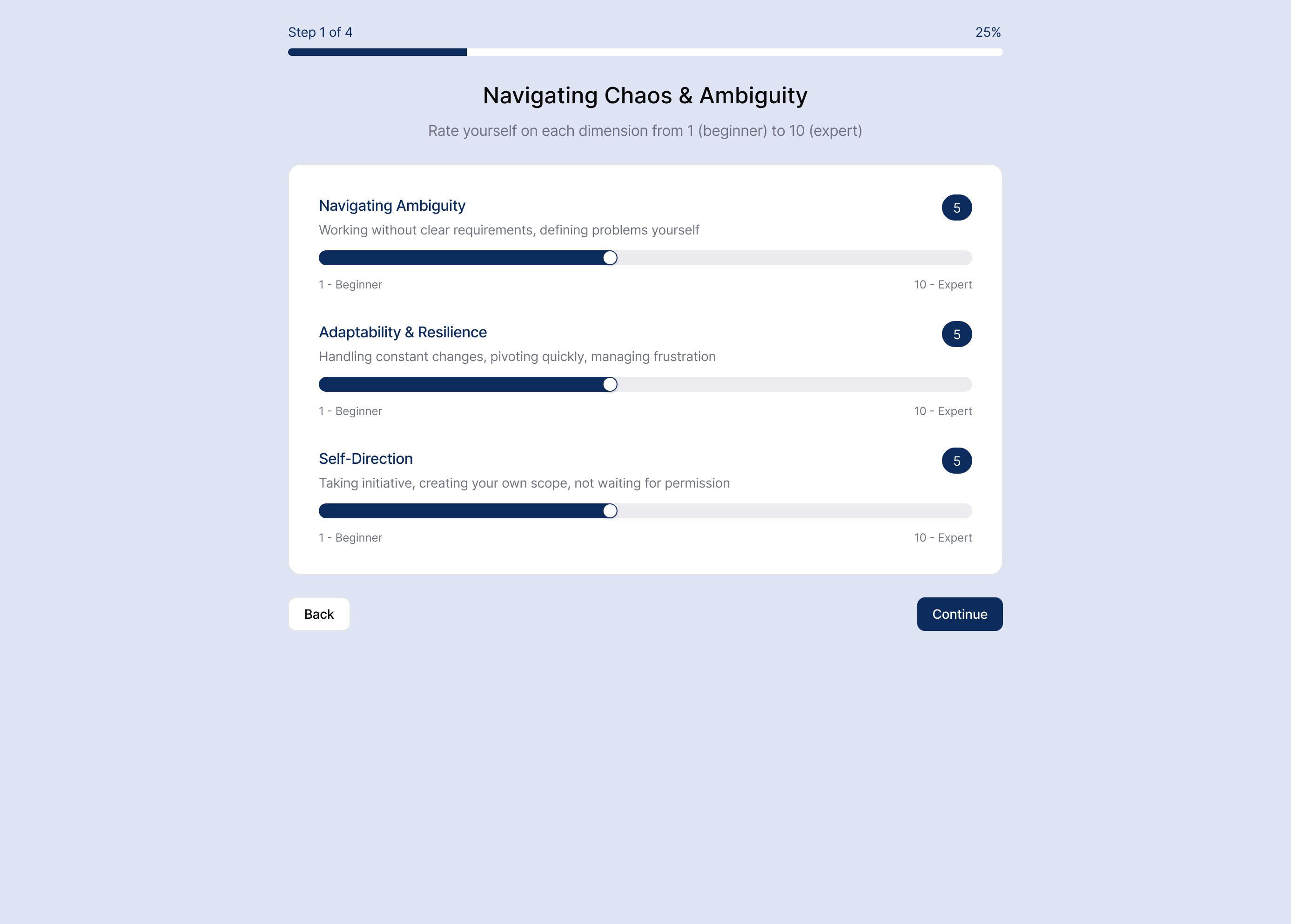
Task: Click the Adaptability & Resilience heading
Action: point(403,332)
